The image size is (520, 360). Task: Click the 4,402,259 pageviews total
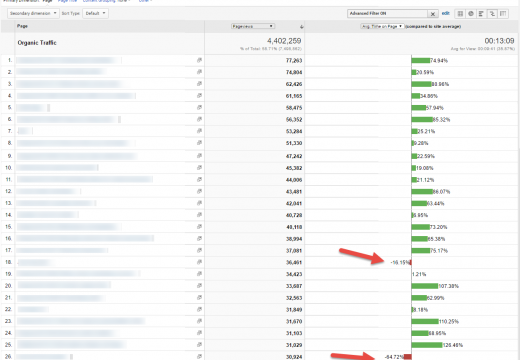click(284, 41)
